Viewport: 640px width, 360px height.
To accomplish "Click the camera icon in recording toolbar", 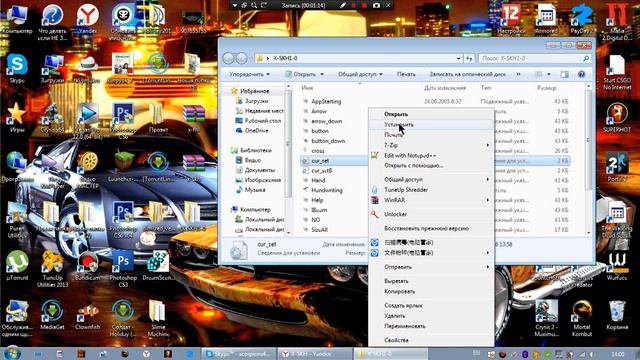I will [376, 5].
